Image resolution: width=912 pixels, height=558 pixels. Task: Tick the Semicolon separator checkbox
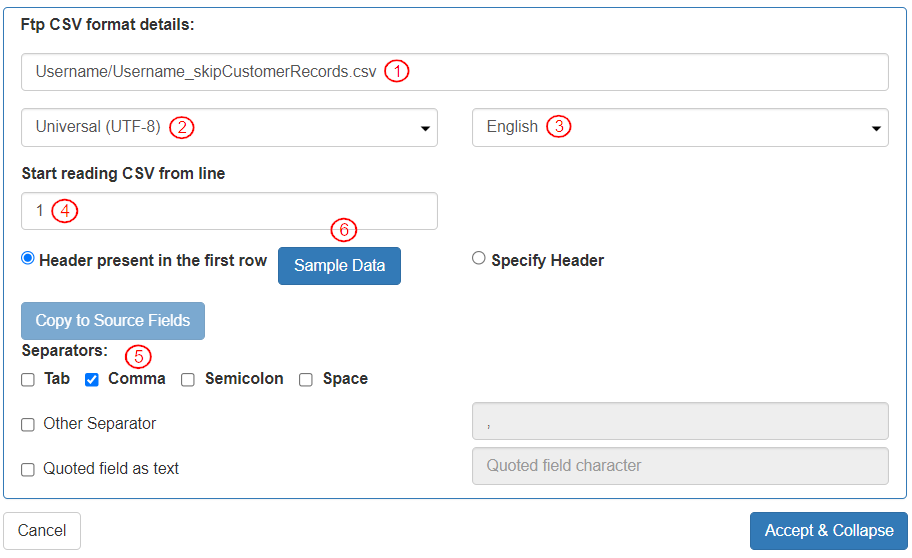(187, 380)
